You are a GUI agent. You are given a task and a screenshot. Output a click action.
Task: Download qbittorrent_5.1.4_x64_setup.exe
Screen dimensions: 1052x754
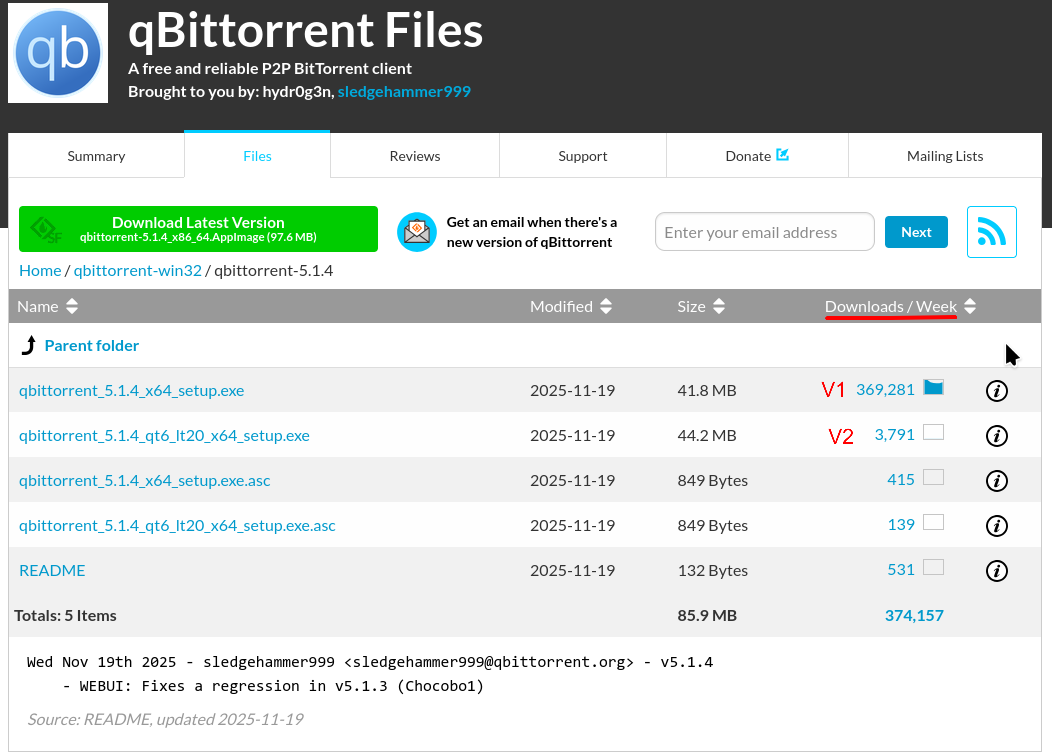click(x=132, y=390)
